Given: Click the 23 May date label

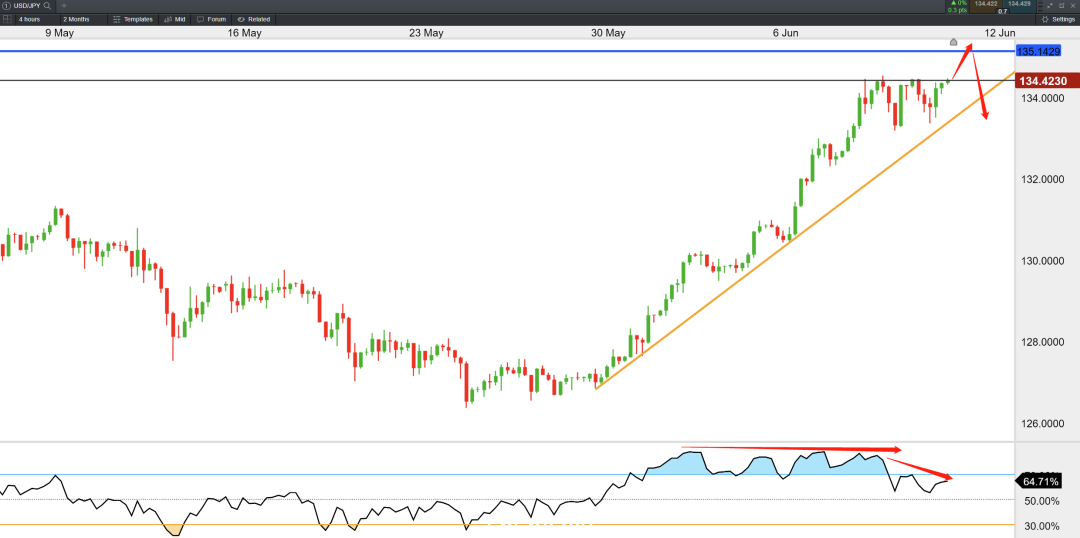Looking at the screenshot, I should [x=426, y=33].
